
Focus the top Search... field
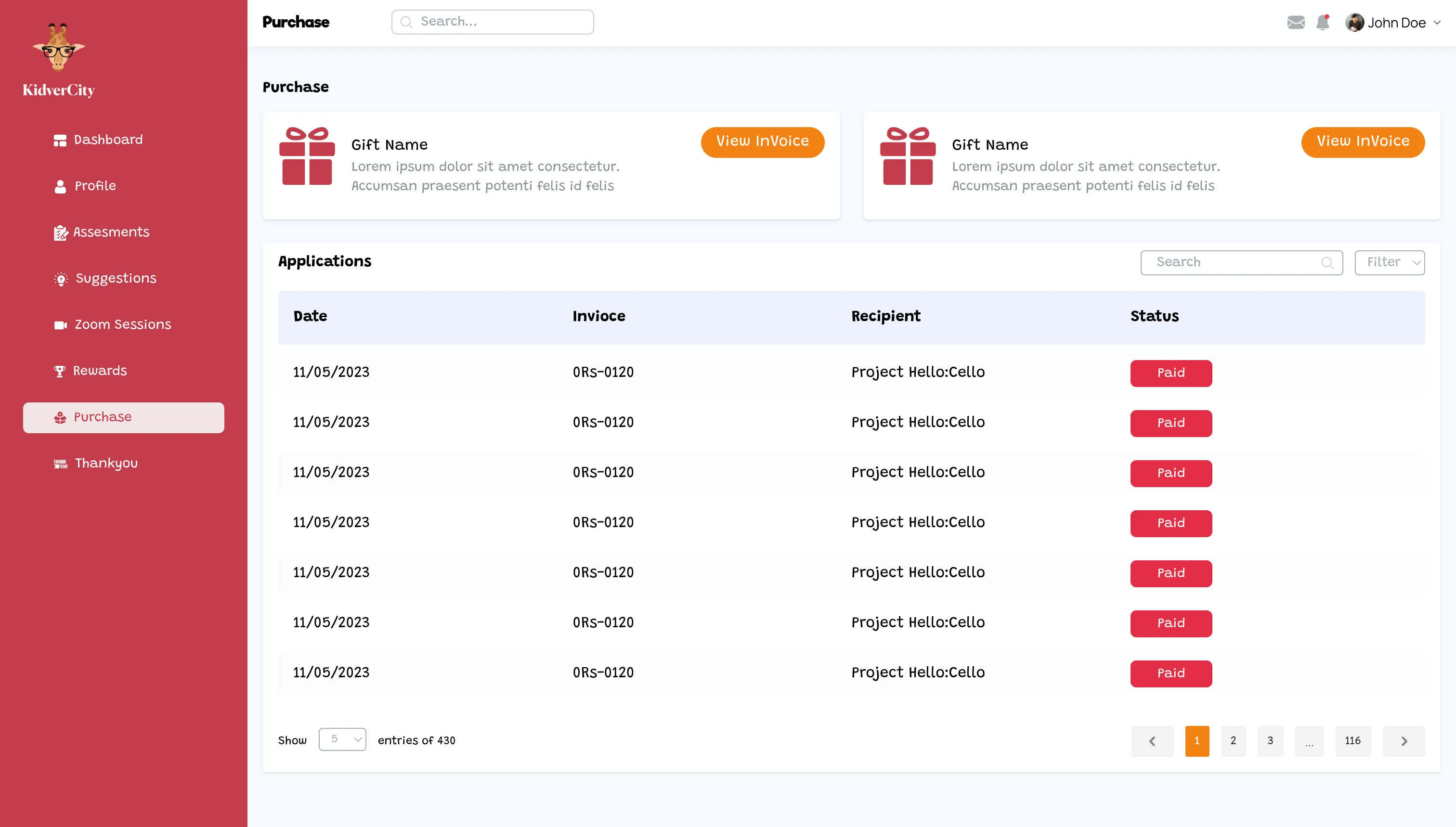click(x=493, y=22)
